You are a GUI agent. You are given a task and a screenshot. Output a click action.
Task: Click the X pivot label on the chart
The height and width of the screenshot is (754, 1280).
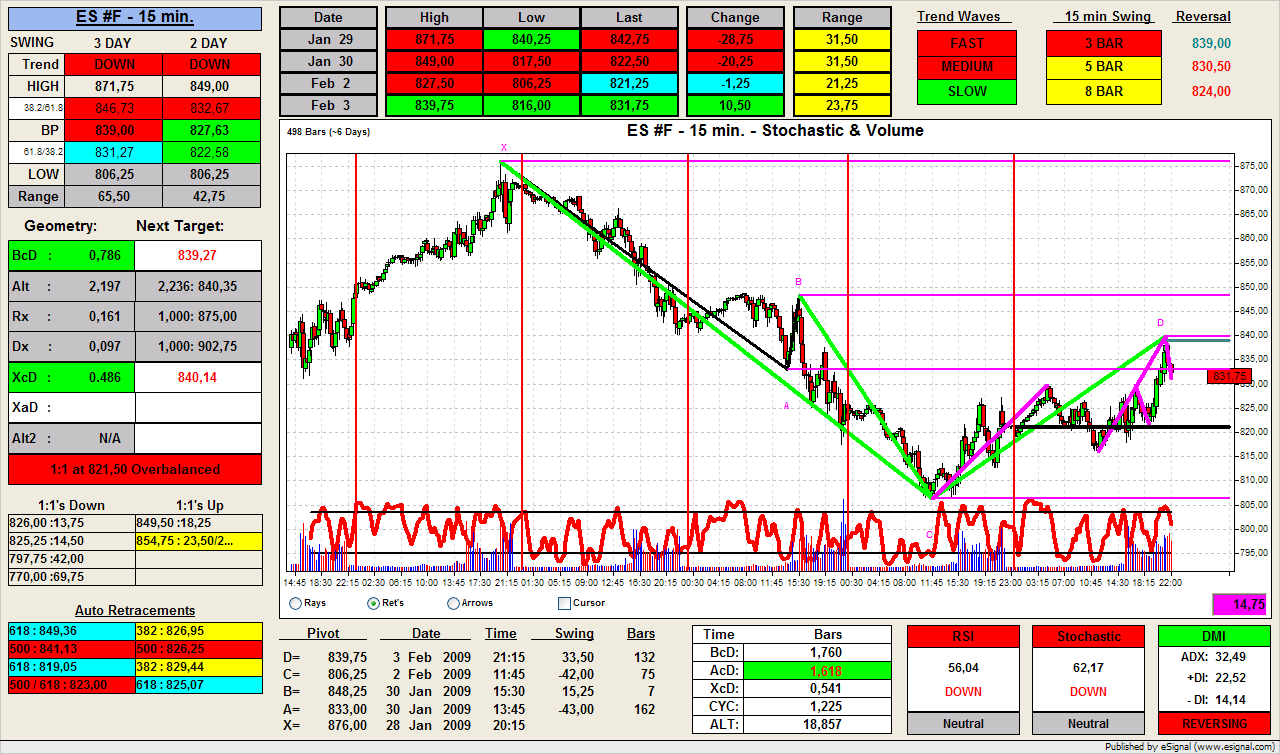pos(503,148)
